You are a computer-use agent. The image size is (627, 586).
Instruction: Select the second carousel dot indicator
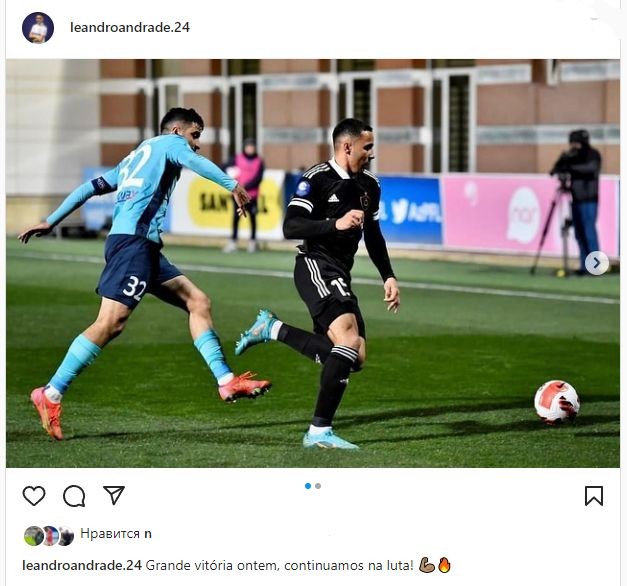(x=318, y=486)
